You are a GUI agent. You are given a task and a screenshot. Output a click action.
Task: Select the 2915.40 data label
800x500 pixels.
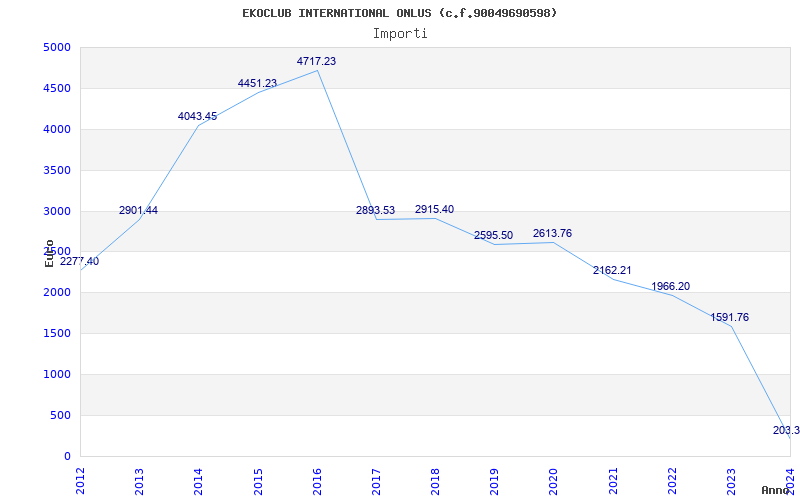tap(434, 209)
